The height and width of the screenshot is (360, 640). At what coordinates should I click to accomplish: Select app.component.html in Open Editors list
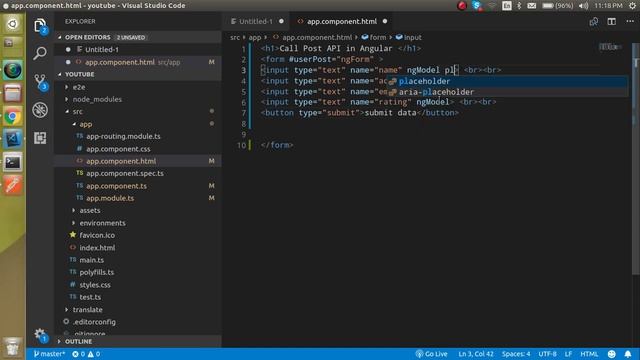138,62
